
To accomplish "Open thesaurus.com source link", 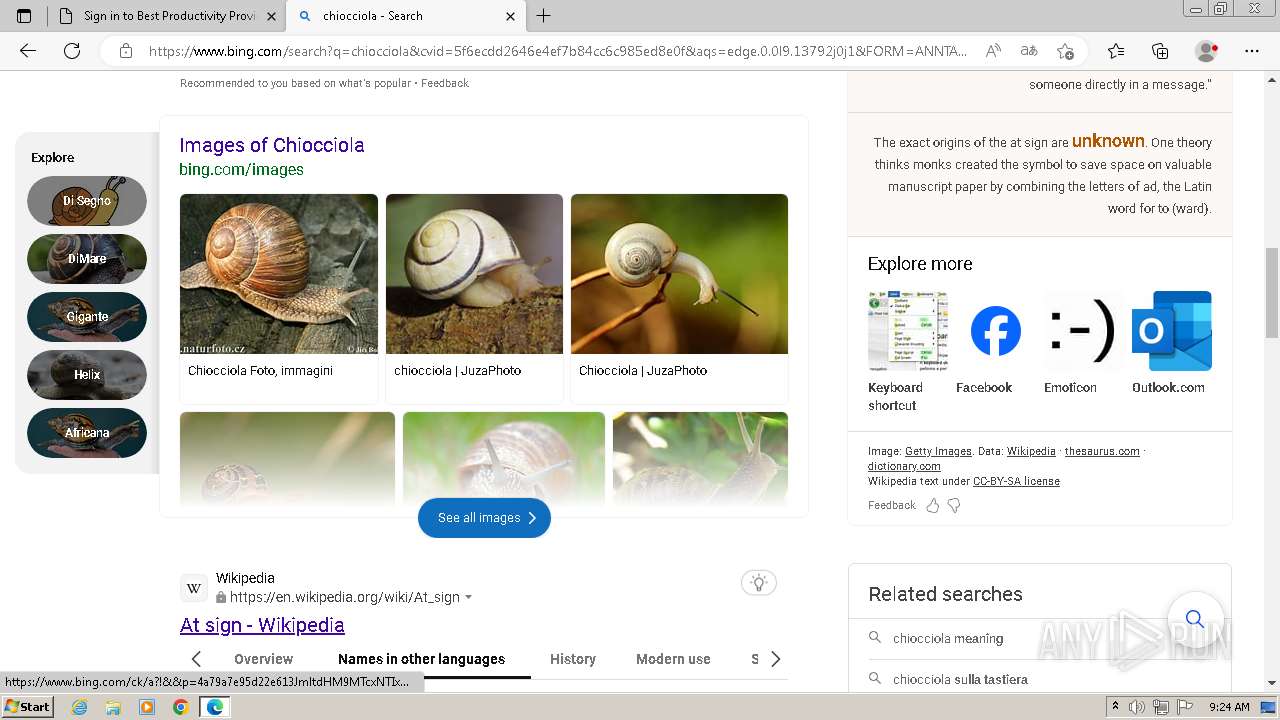I will [x=1102, y=452].
